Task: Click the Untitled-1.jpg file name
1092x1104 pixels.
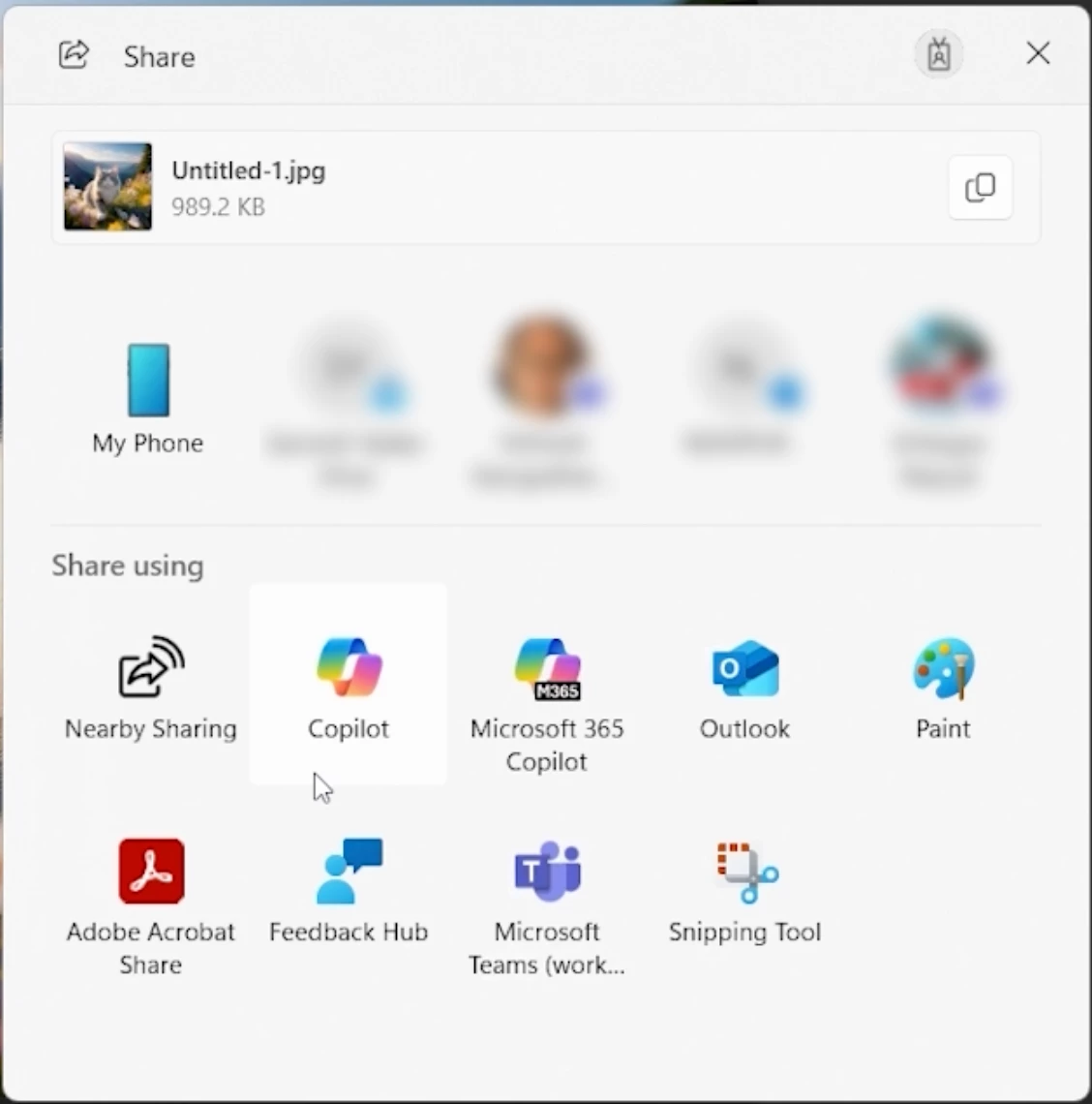Action: 249,170
